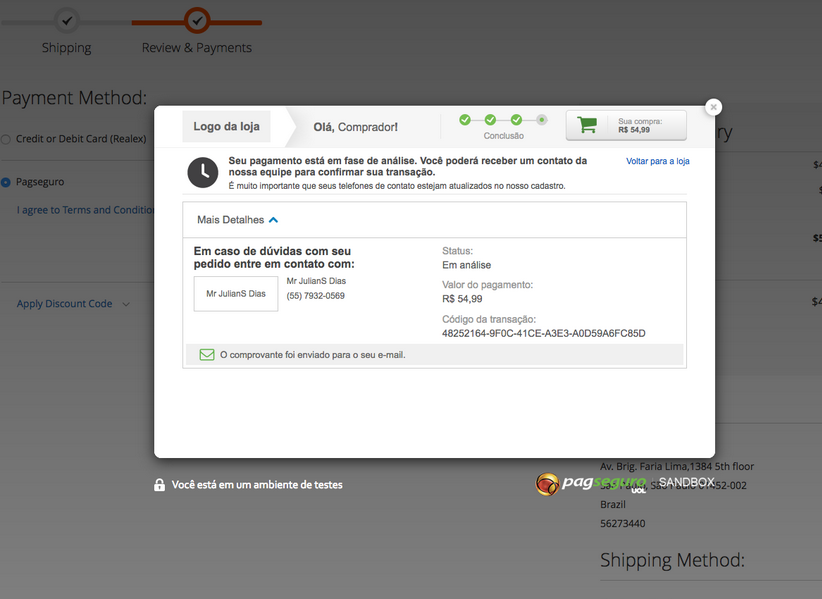
Task: Click the Review & Payments step label
Action: click(x=197, y=48)
